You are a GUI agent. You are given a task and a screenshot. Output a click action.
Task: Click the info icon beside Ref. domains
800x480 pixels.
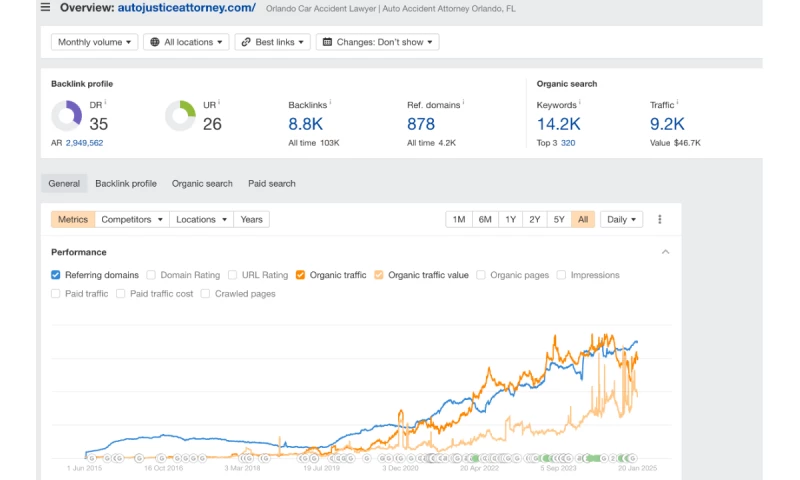pyautogui.click(x=463, y=103)
